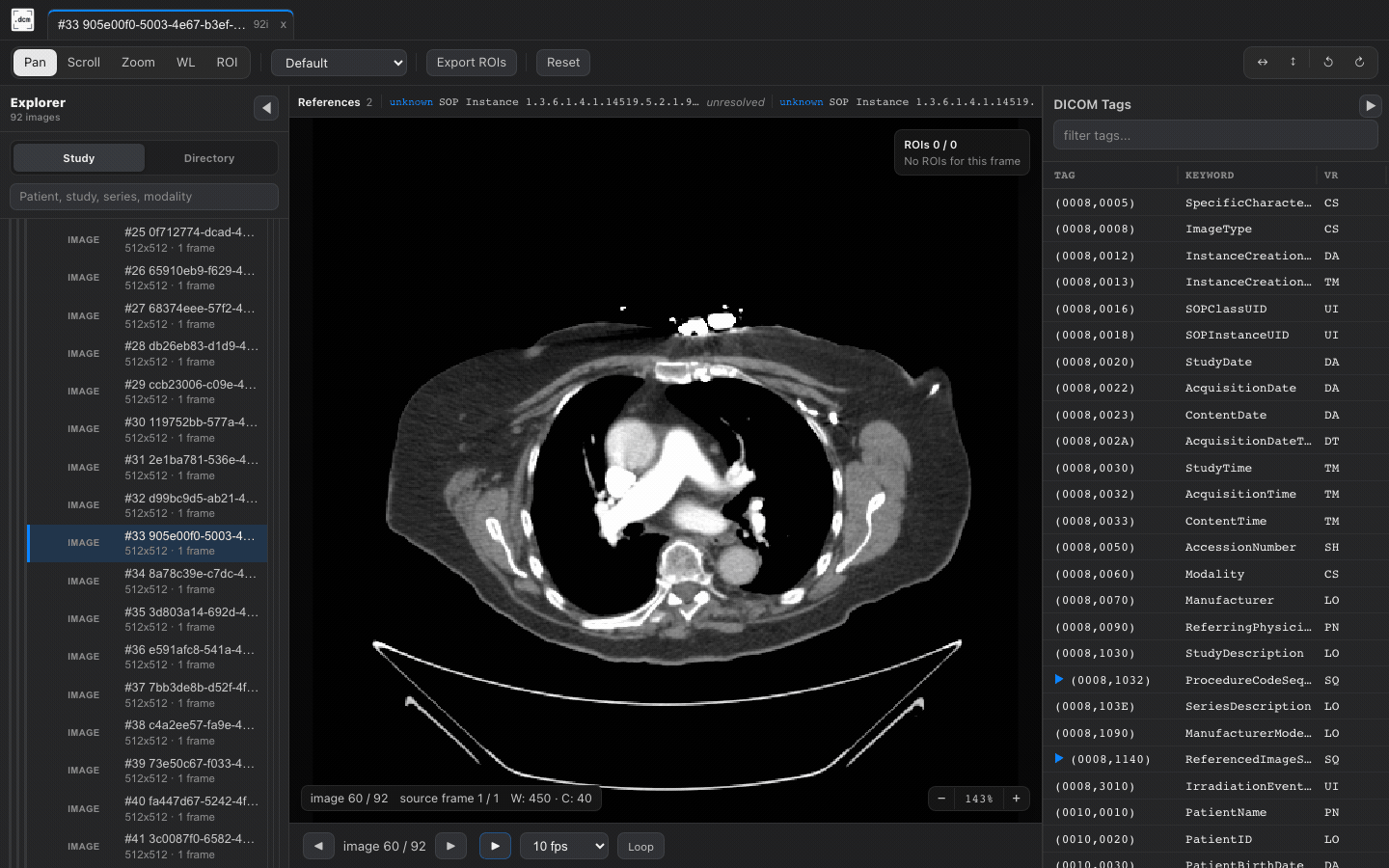Image resolution: width=1389 pixels, height=868 pixels.
Task: Go to previous image
Action: 318,846
